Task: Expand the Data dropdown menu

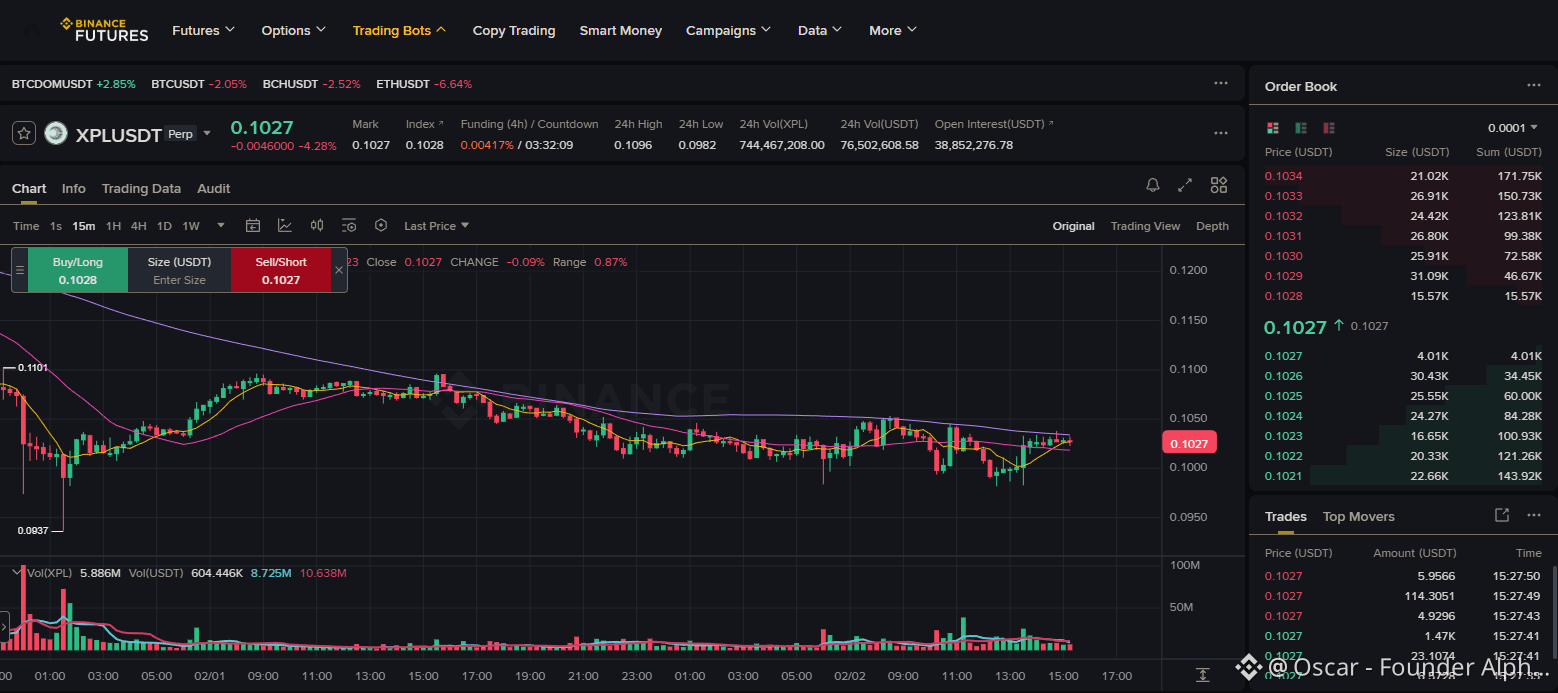Action: [820, 30]
